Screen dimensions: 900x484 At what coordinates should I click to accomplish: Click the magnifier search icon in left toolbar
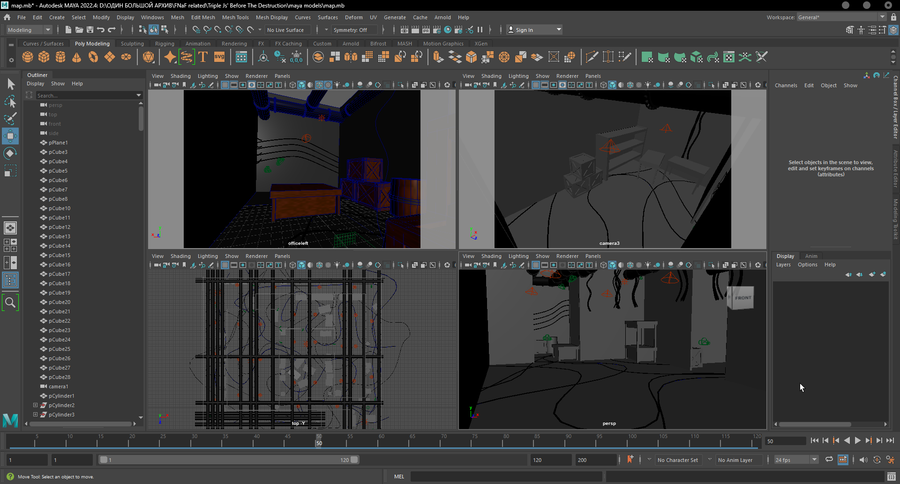click(x=10, y=303)
